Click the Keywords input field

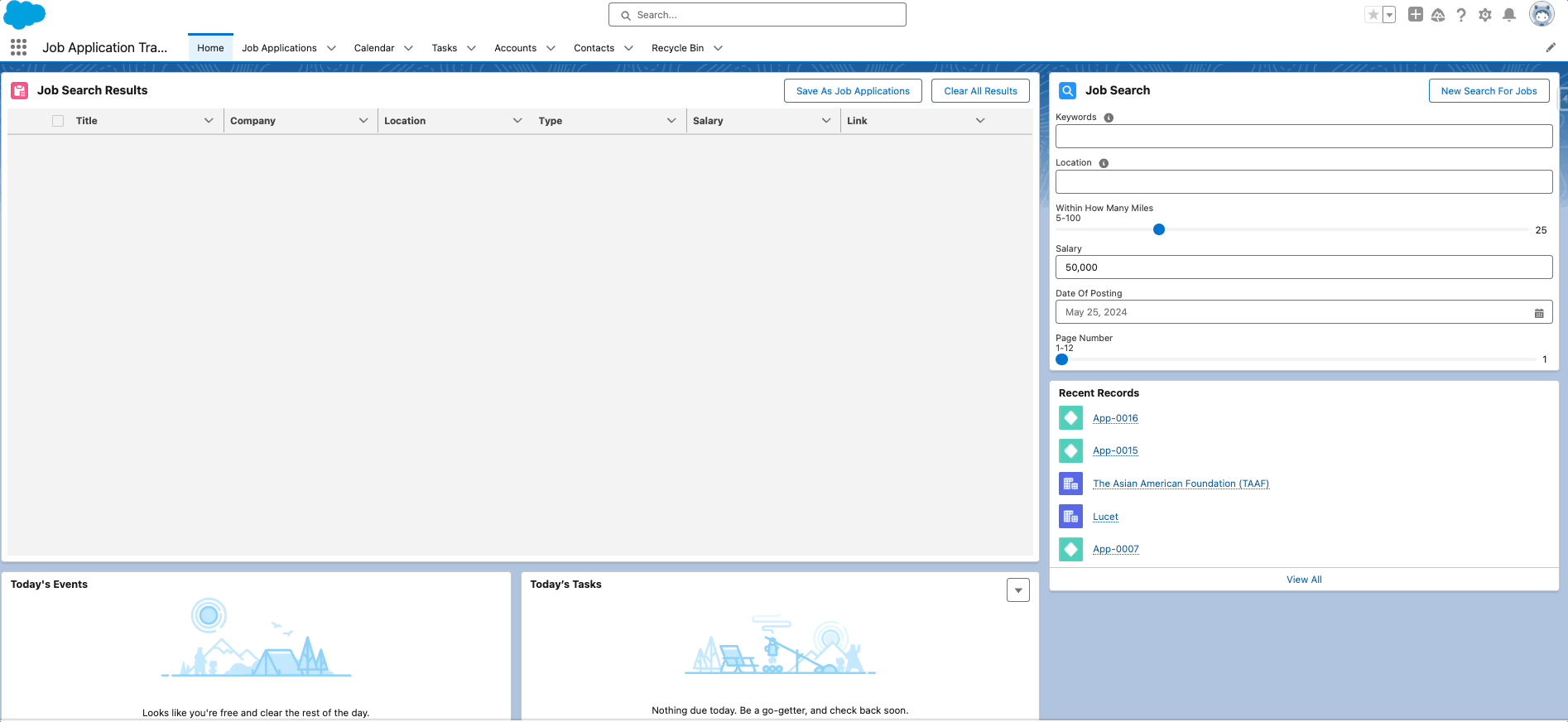click(1304, 137)
